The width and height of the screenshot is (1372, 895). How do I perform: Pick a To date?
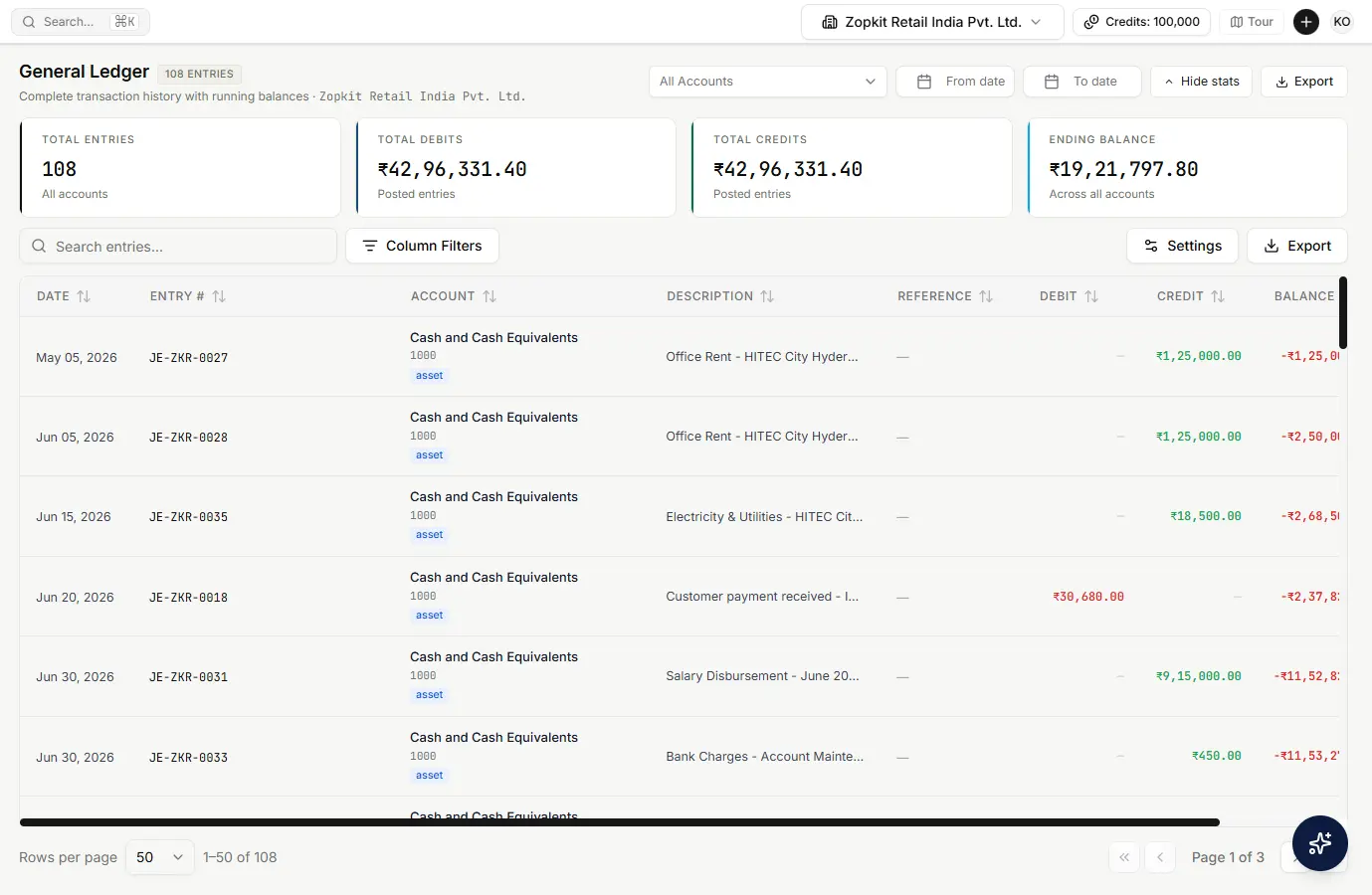click(1082, 82)
